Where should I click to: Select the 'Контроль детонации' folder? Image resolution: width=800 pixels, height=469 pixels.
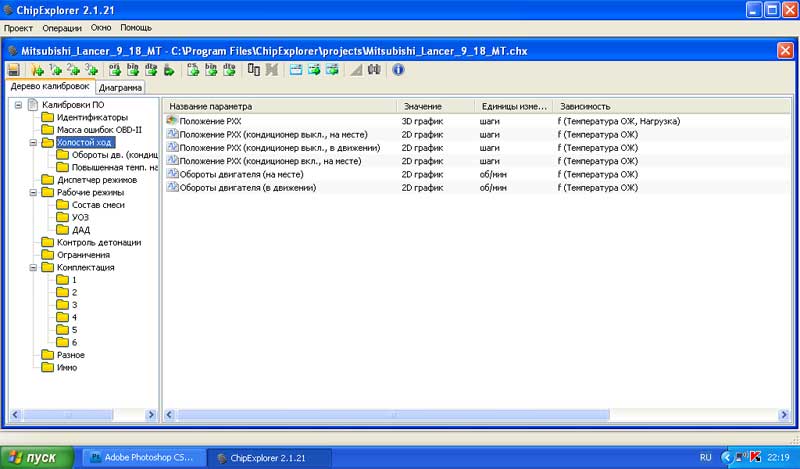(98, 242)
